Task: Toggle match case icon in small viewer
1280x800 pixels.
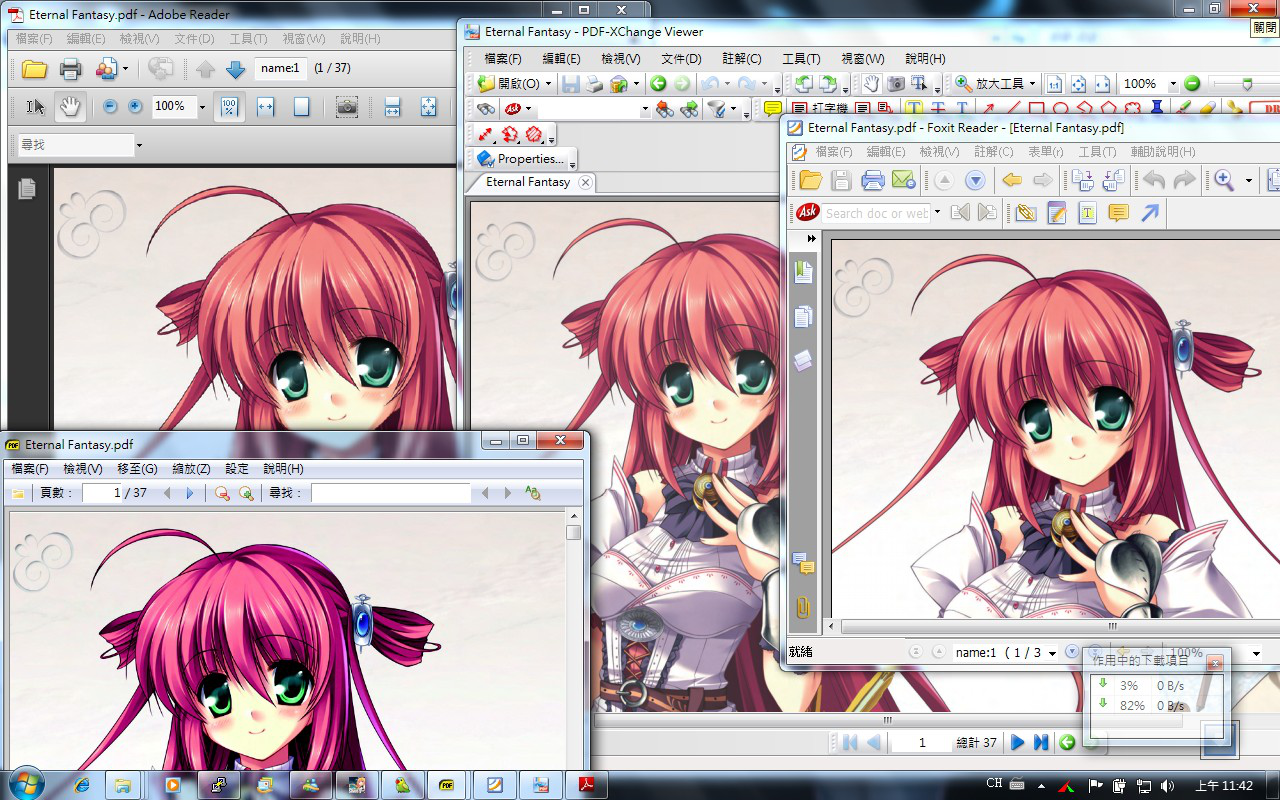Action: click(532, 493)
